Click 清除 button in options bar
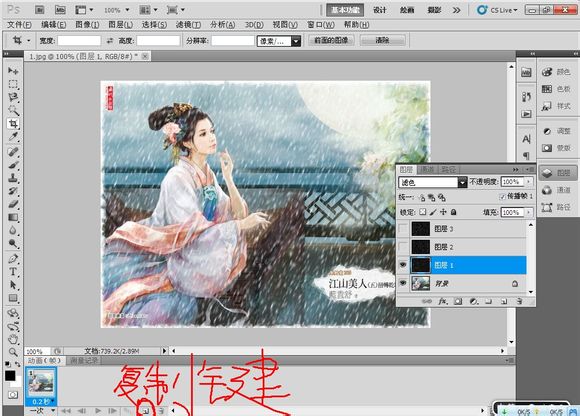The height and width of the screenshot is (416, 580). pyautogui.click(x=382, y=40)
